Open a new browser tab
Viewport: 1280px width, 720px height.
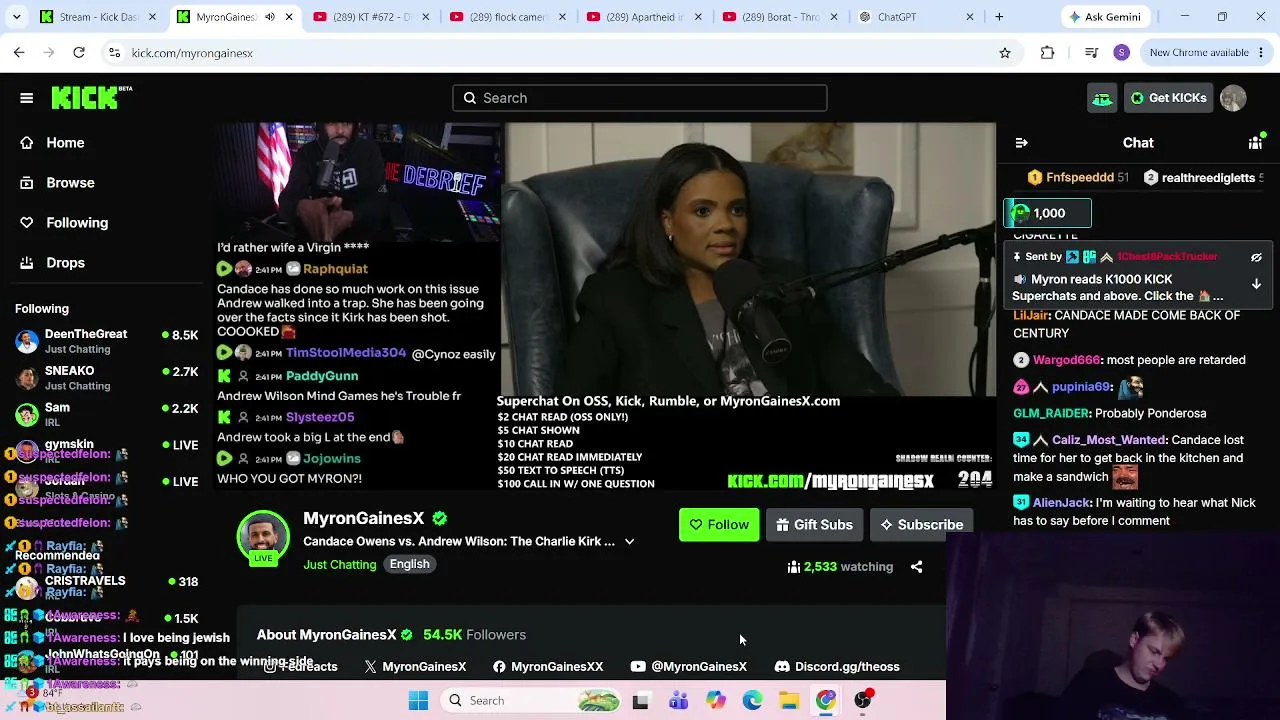(999, 17)
